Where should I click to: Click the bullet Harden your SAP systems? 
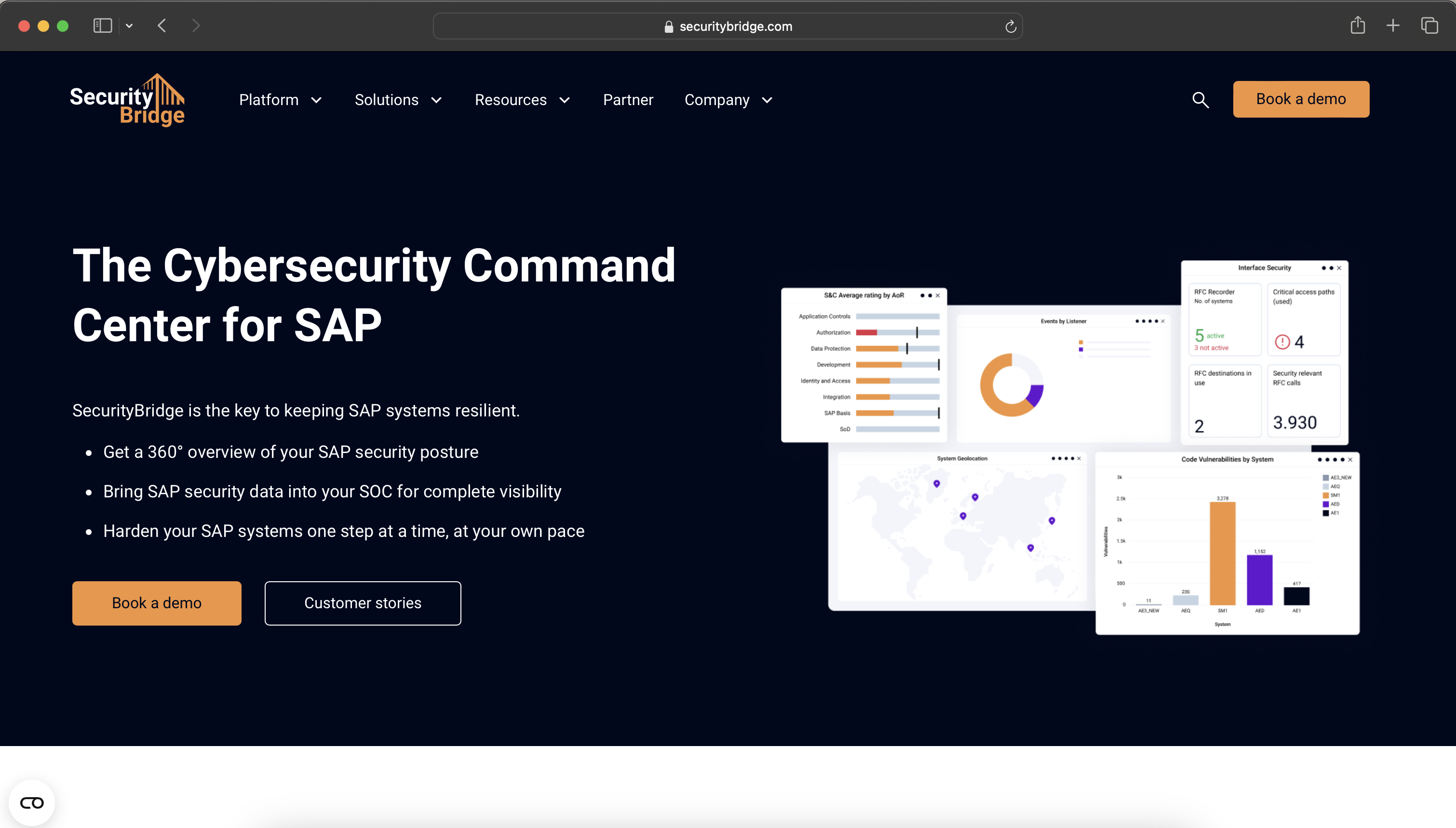(x=344, y=531)
